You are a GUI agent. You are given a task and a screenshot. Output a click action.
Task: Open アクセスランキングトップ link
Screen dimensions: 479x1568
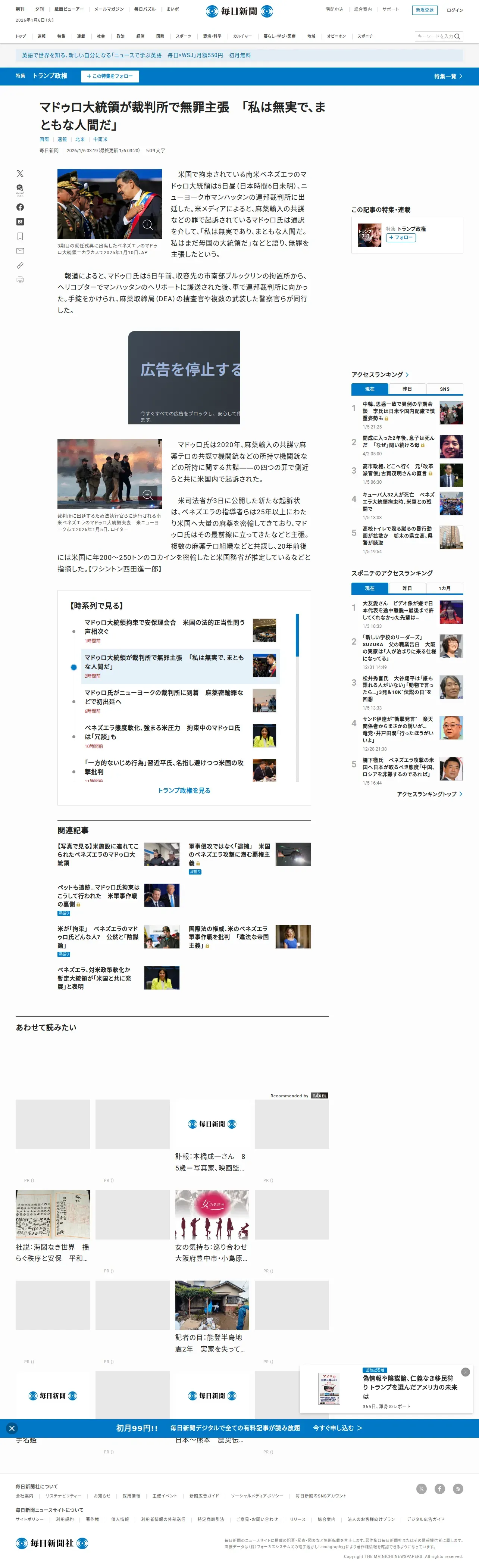click(x=430, y=794)
